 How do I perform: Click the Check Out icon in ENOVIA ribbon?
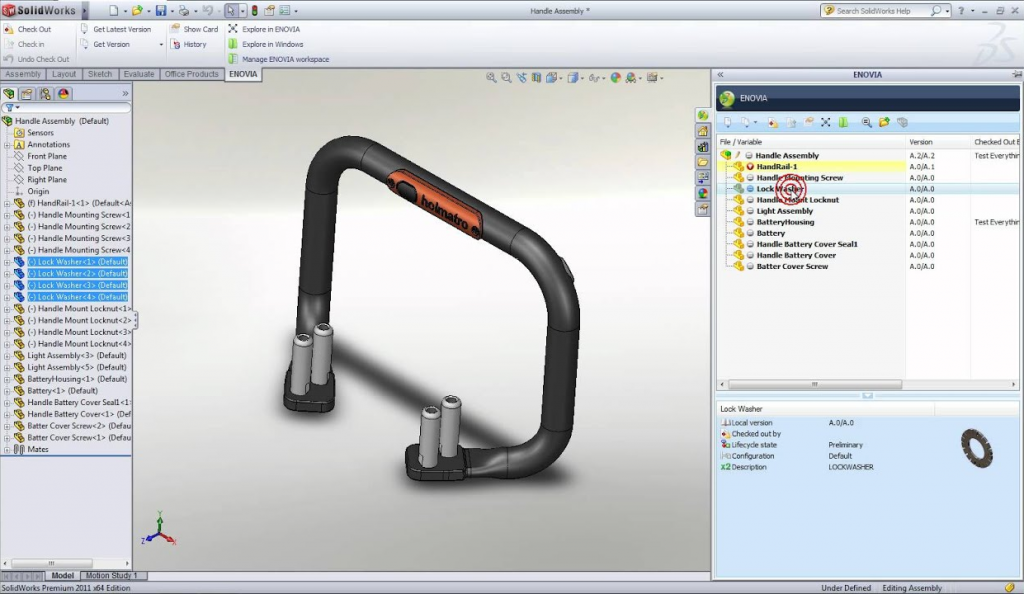click(x=9, y=29)
